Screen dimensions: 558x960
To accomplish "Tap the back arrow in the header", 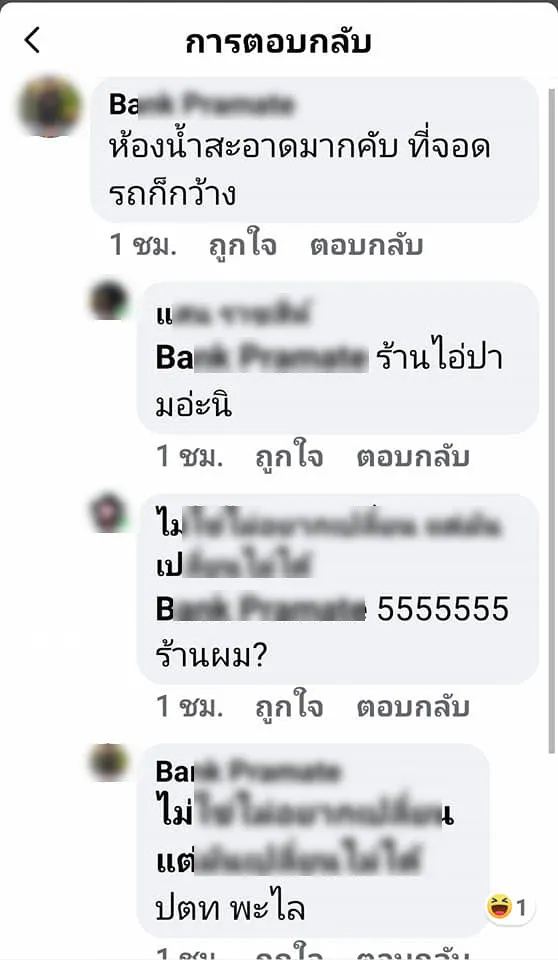I will point(32,40).
